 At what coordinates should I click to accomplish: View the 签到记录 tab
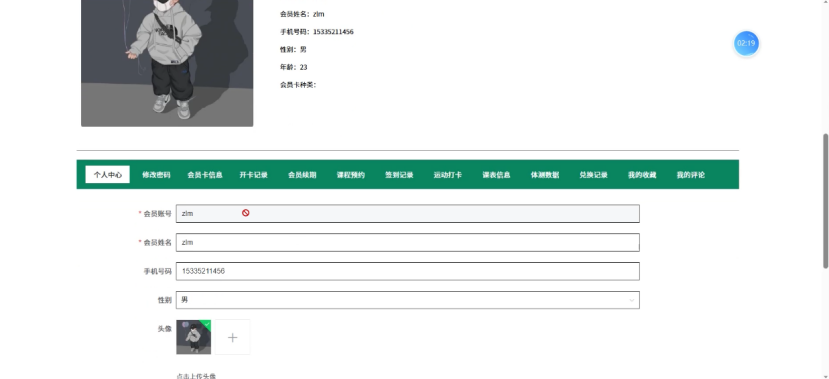(399, 174)
